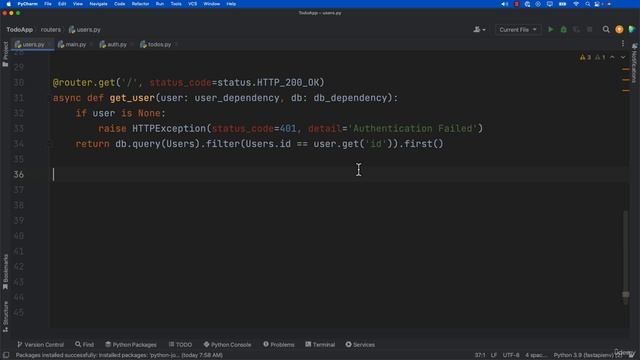Click the JetBrains Toolbox colored icon
The image size is (640, 360).
(x=632, y=29)
